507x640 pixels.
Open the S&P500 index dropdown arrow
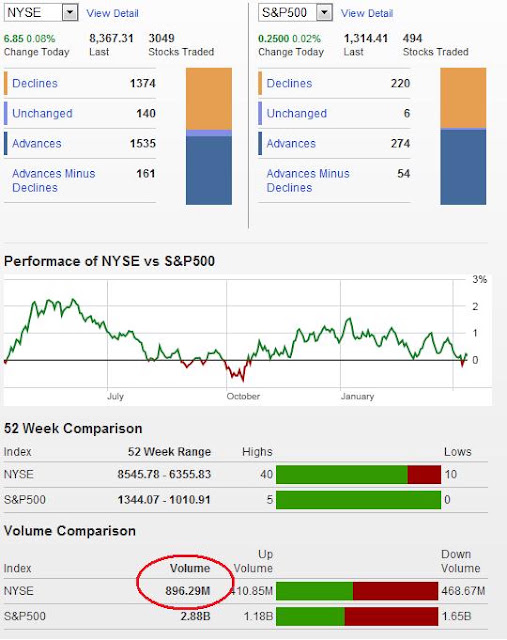(324, 13)
